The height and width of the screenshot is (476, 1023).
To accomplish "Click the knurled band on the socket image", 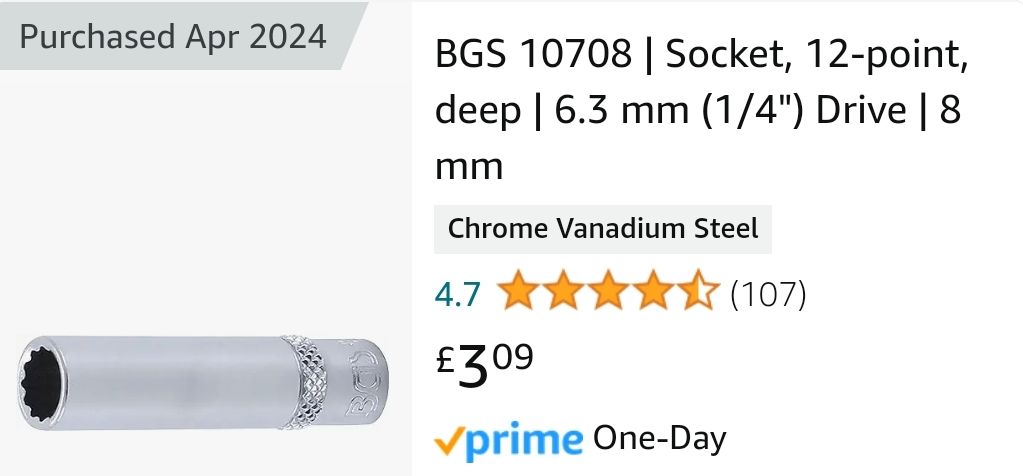I will [x=304, y=383].
